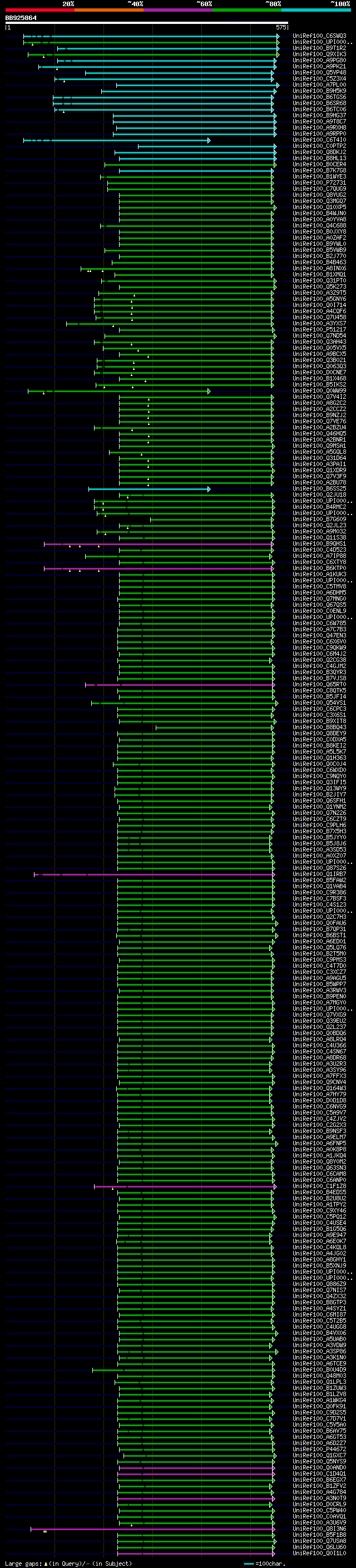
Task: Select the query label BB925864
Action: point(21,18)
